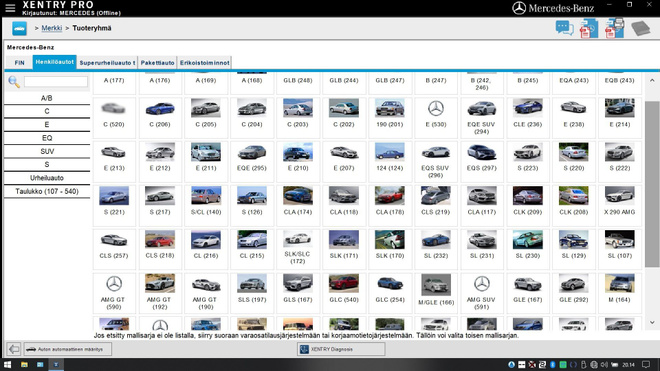This screenshot has height=371, width=660.
Task: Click the scrollbar down arrow
Action: [x=652, y=323]
